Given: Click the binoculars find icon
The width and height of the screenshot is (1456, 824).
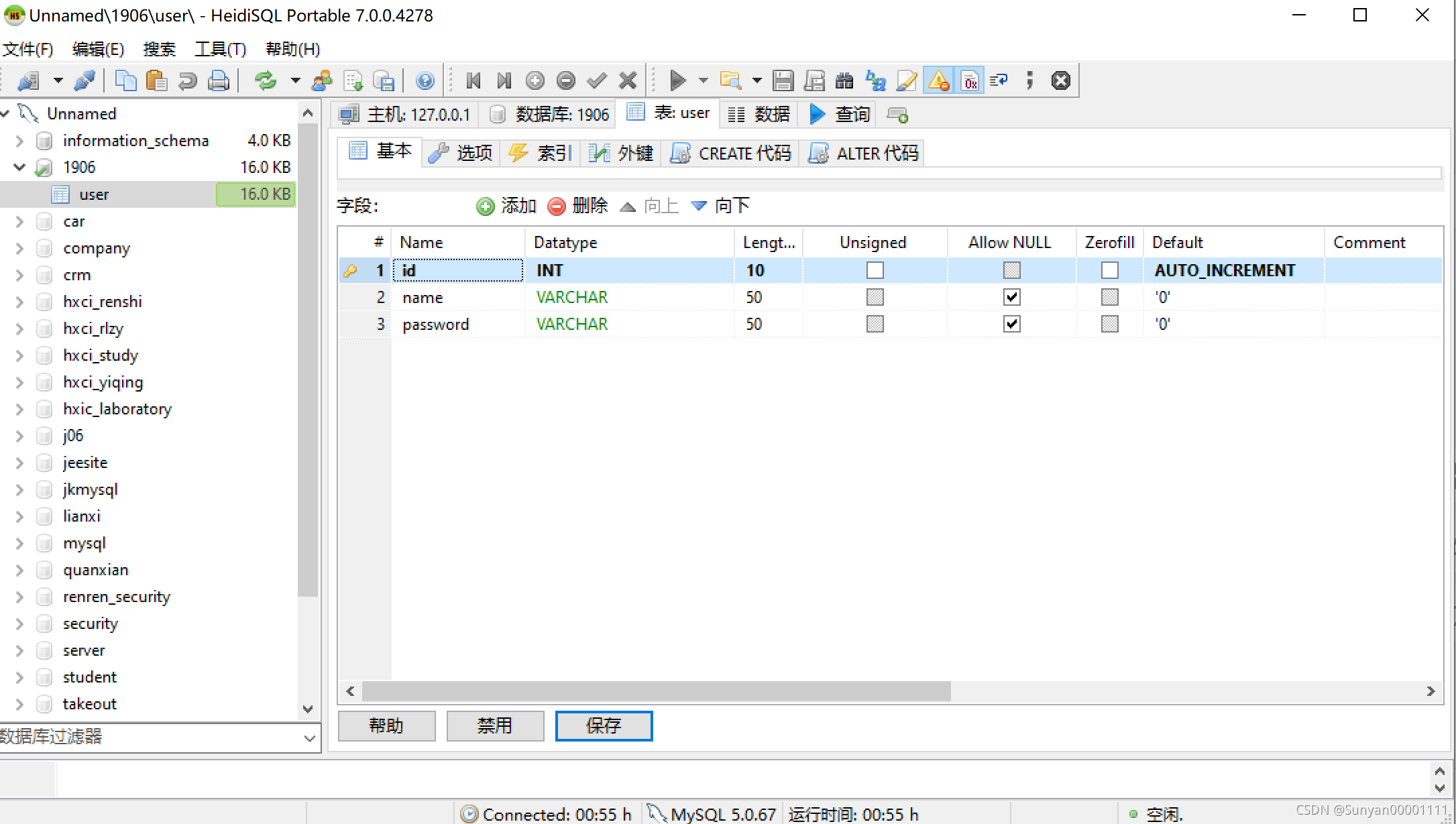Looking at the screenshot, I should [844, 81].
